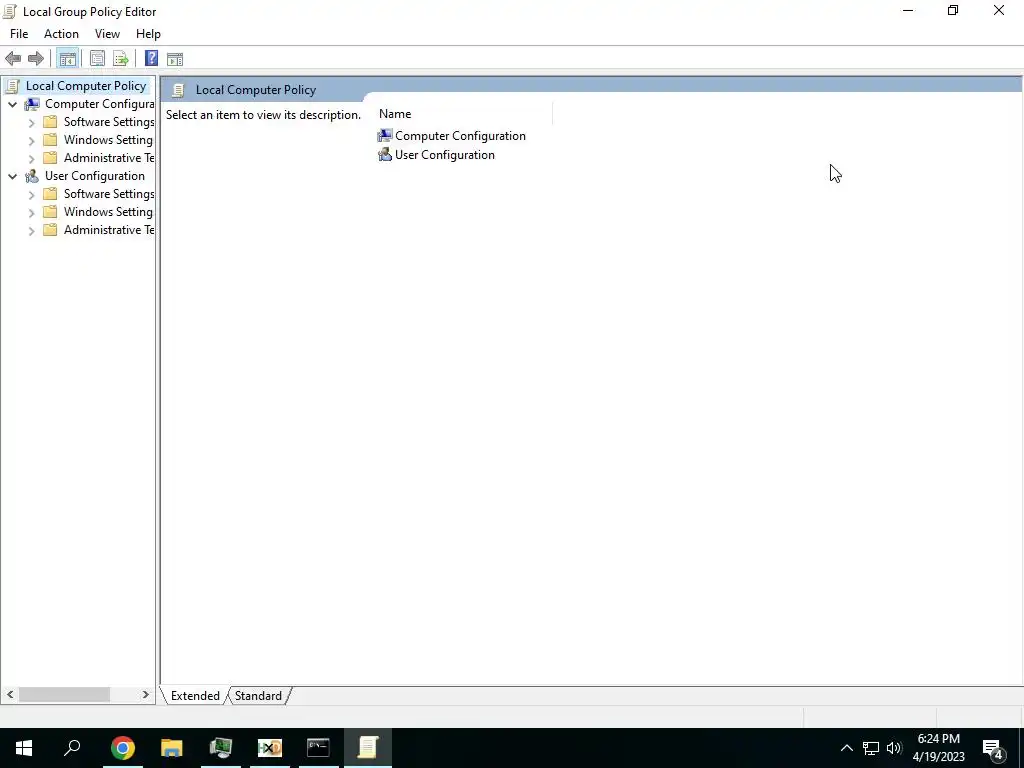Open the notification center icon
This screenshot has width=1024, height=768.
click(993, 748)
